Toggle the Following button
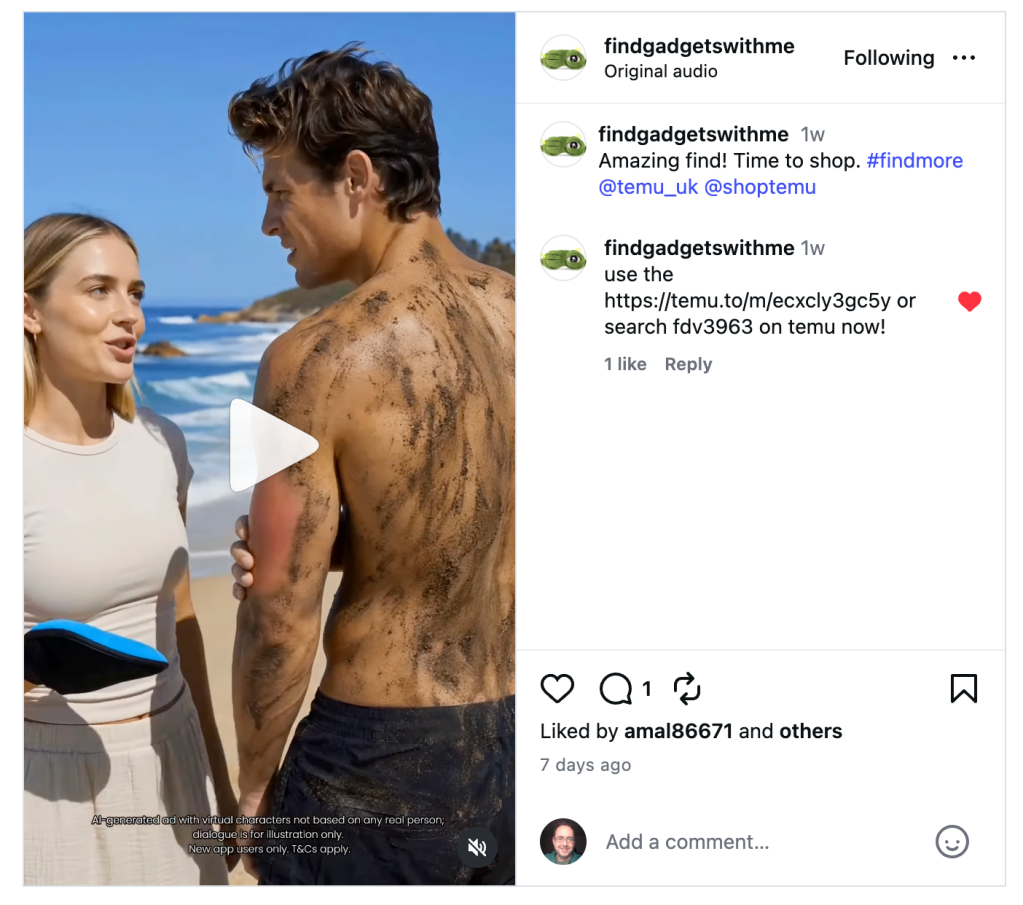 pos(889,58)
